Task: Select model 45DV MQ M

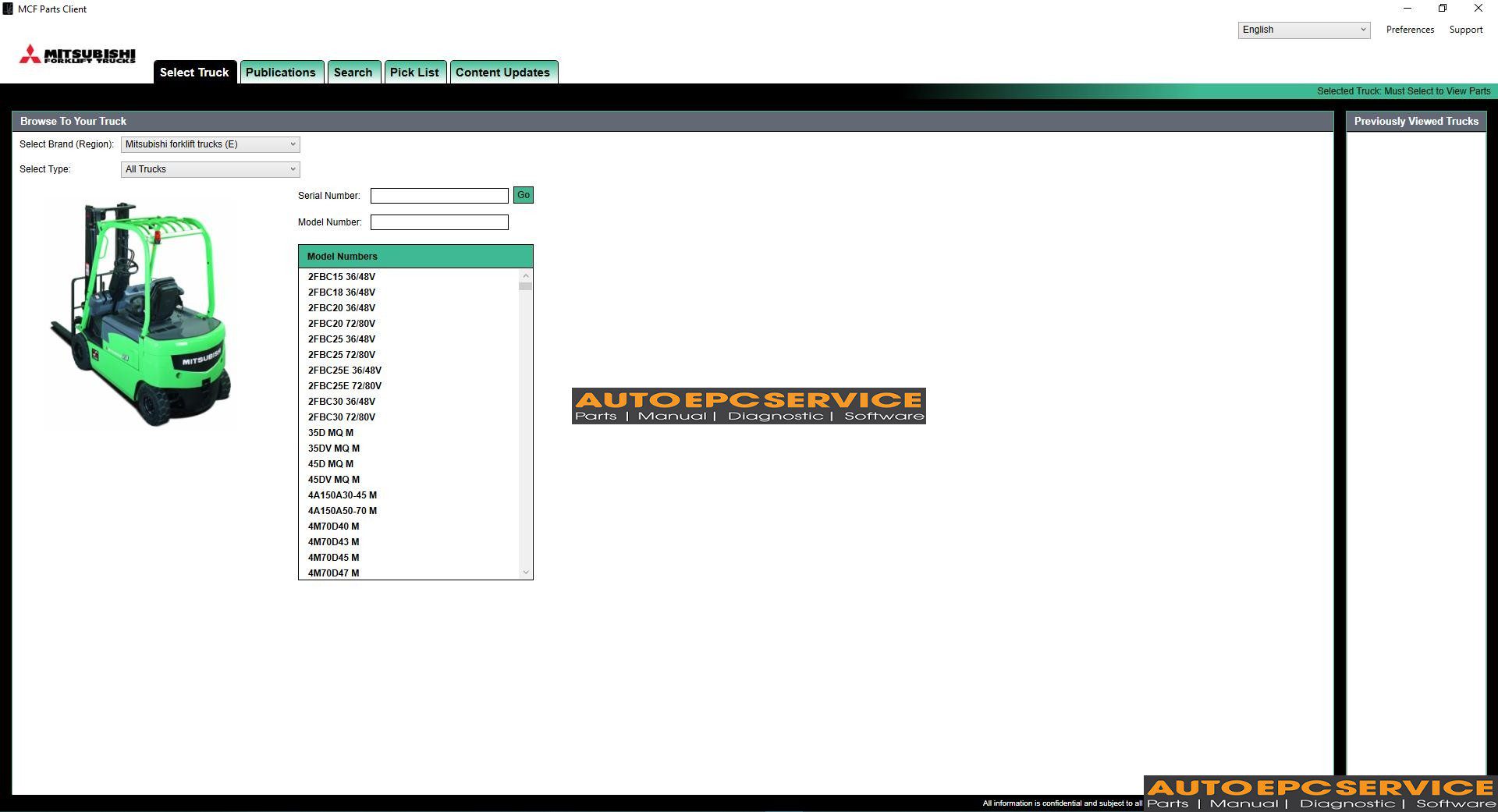Action: (x=409, y=480)
